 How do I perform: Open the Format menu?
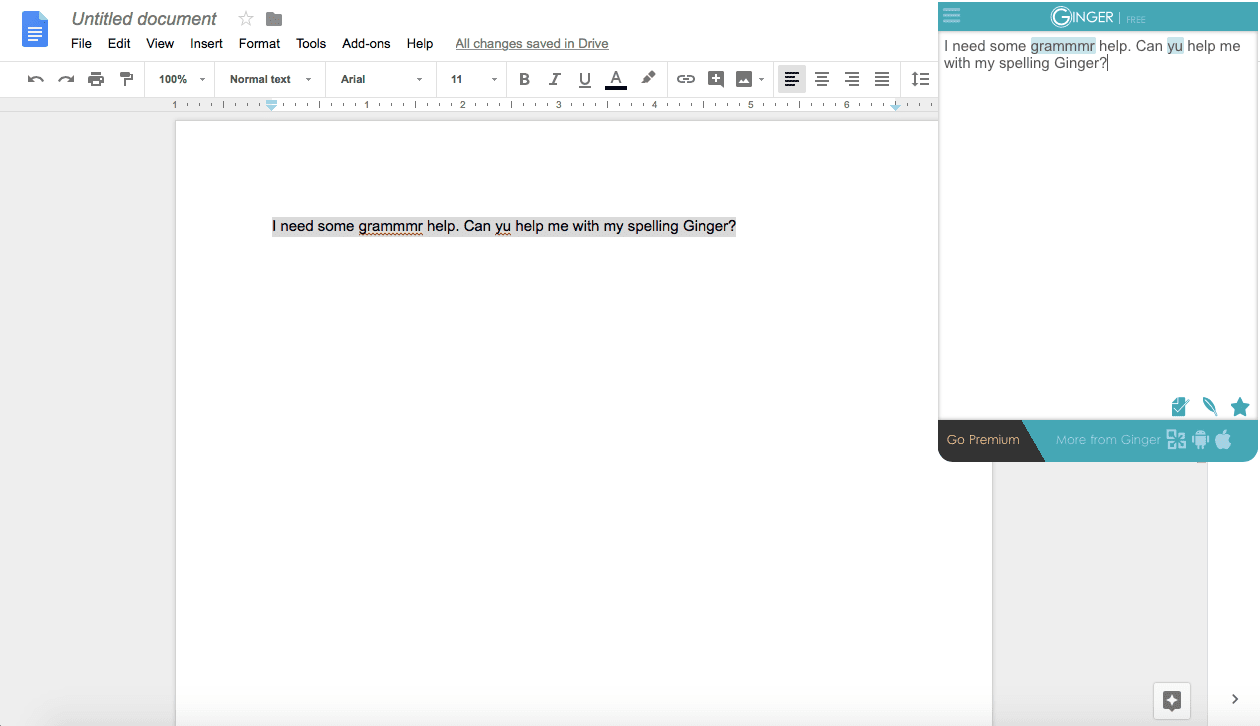[x=259, y=43]
